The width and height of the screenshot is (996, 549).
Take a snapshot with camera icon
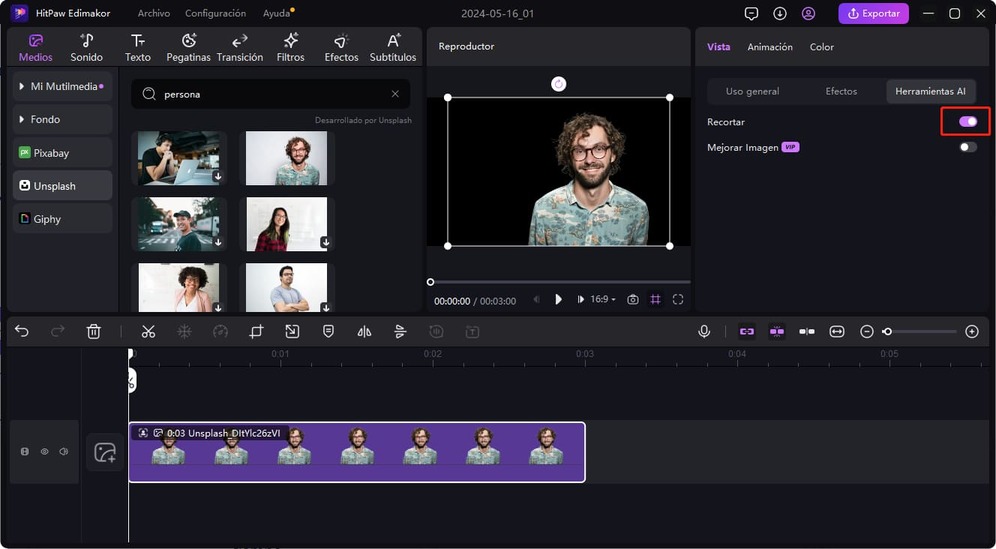click(x=633, y=299)
